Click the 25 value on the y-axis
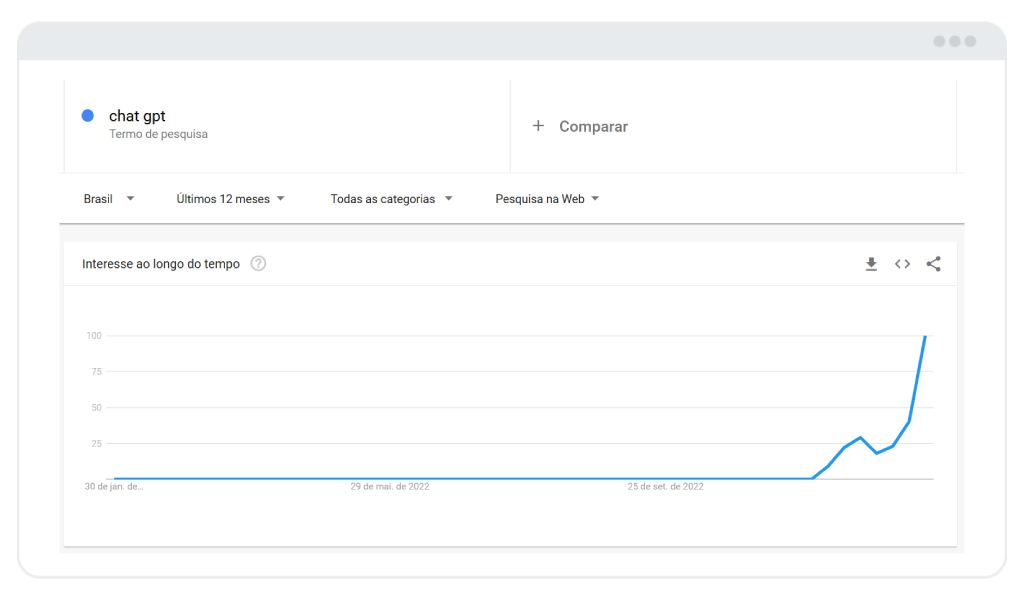This screenshot has width=1024, height=600. pos(97,443)
